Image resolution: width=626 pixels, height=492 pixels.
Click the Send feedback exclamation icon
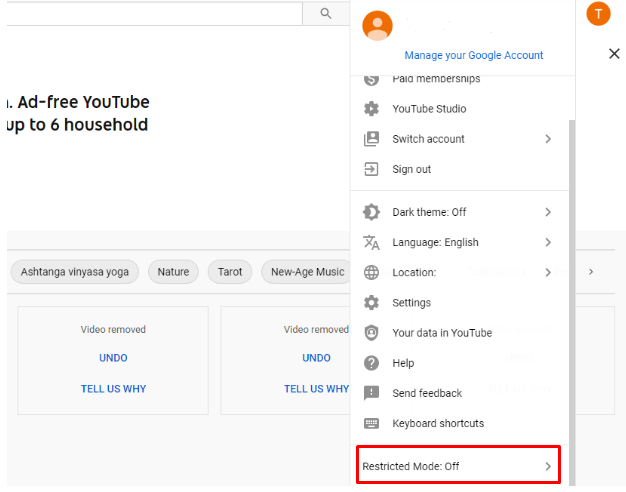tap(371, 393)
